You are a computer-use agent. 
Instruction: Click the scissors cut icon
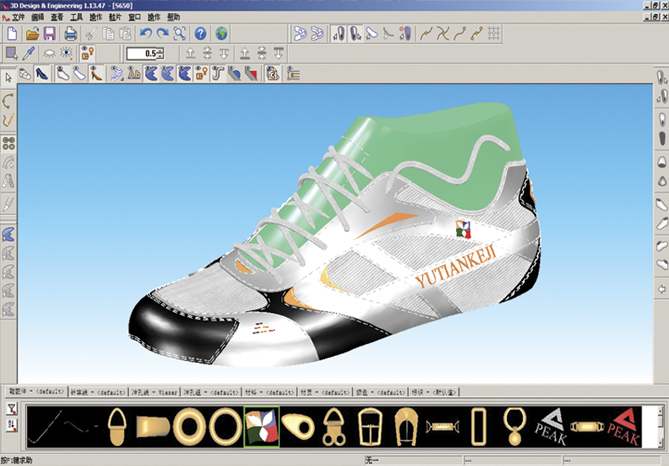(90, 33)
